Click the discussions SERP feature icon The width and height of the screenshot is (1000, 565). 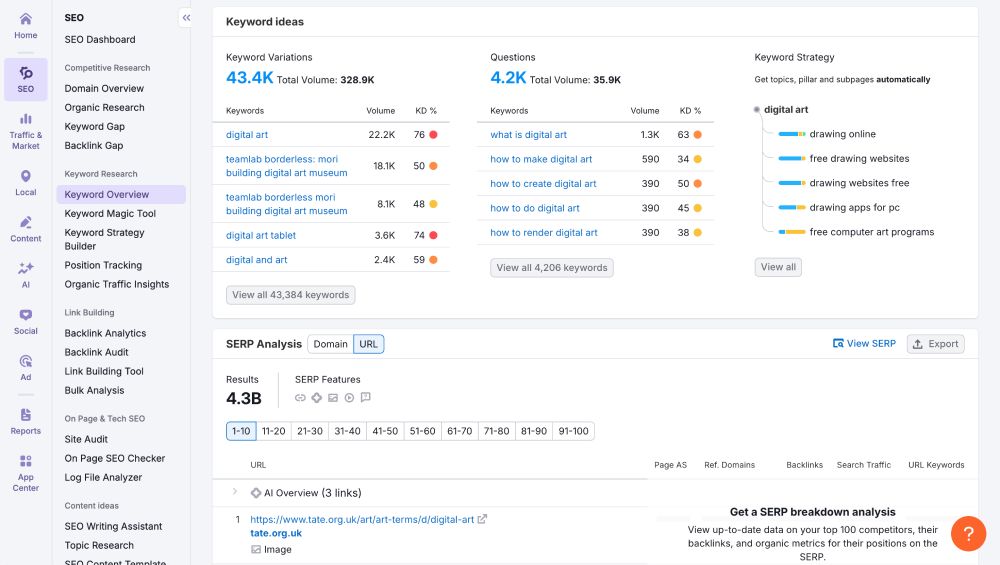[365, 398]
